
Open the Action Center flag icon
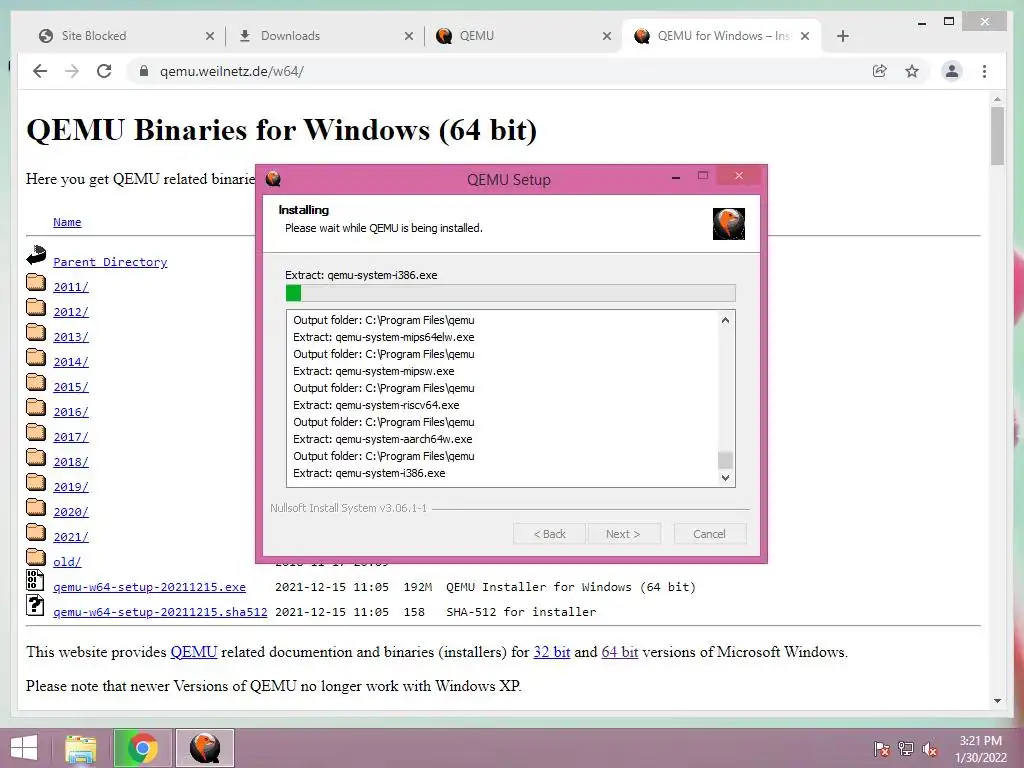(881, 749)
